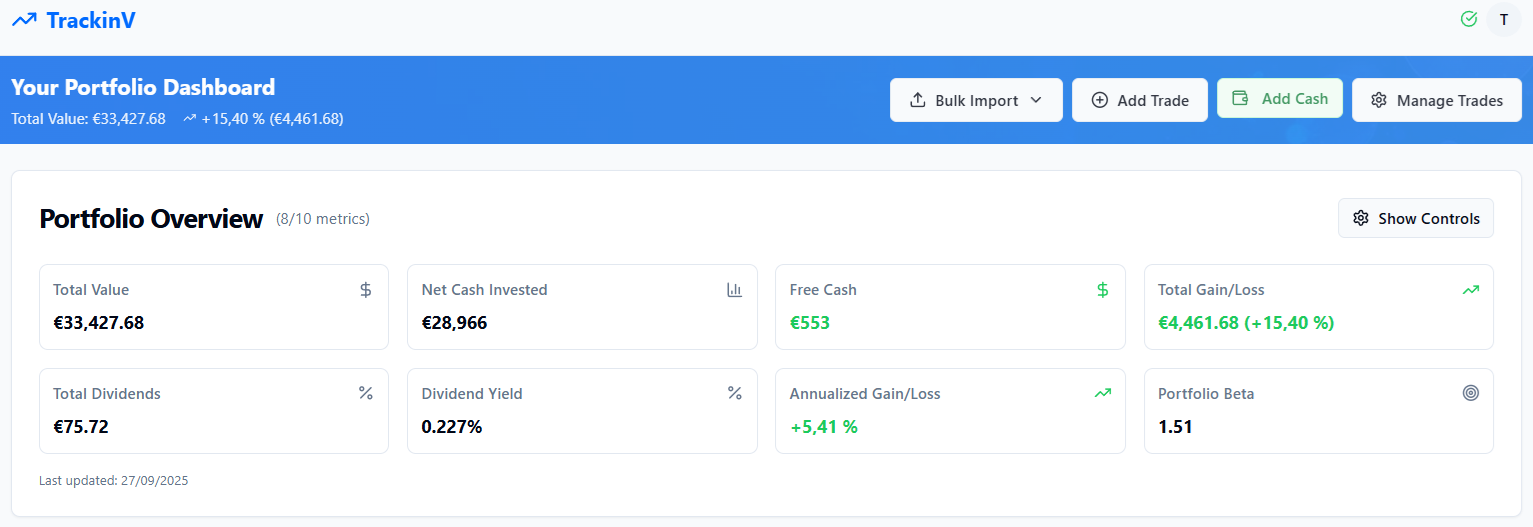This screenshot has width=1533, height=527.
Task: Click the Annualized Gain/Loss label
Action: tap(865, 393)
